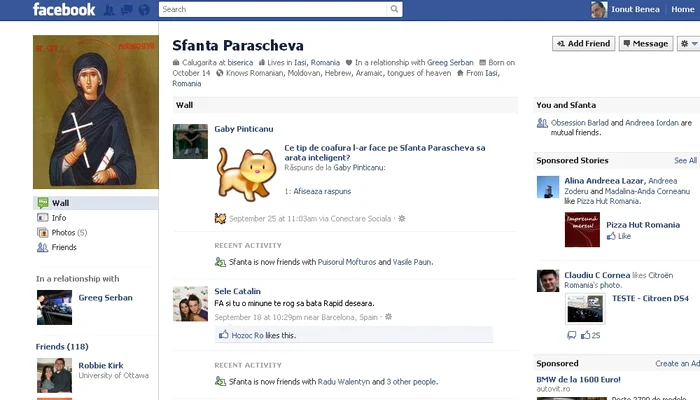Click gear icon on Gaby Pinticanu's post
Viewport: 700px width, 400px height.
click(x=402, y=218)
